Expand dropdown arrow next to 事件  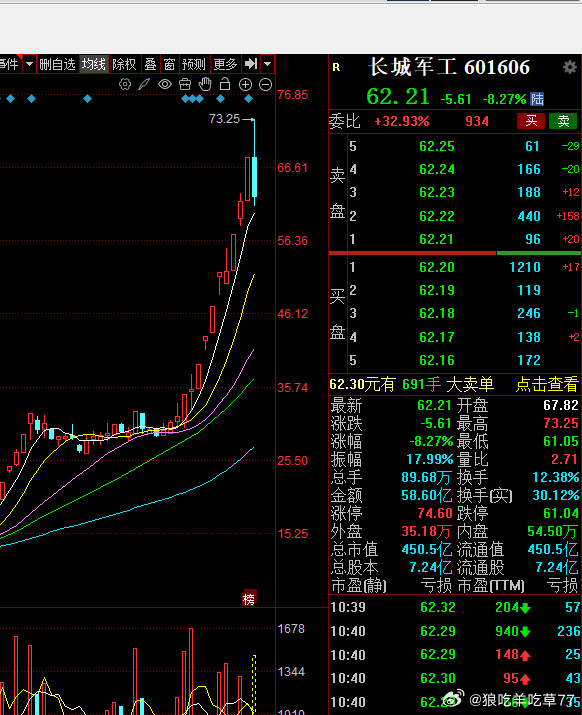click(x=30, y=64)
